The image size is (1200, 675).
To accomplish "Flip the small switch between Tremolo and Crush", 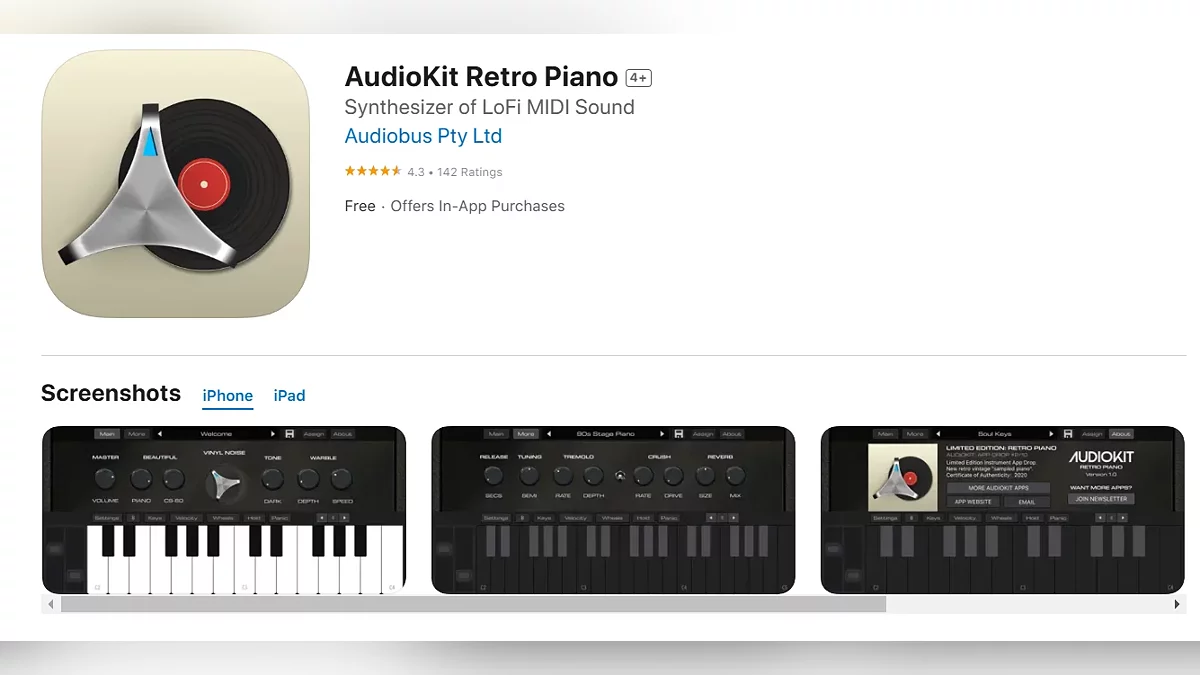I will (x=619, y=476).
